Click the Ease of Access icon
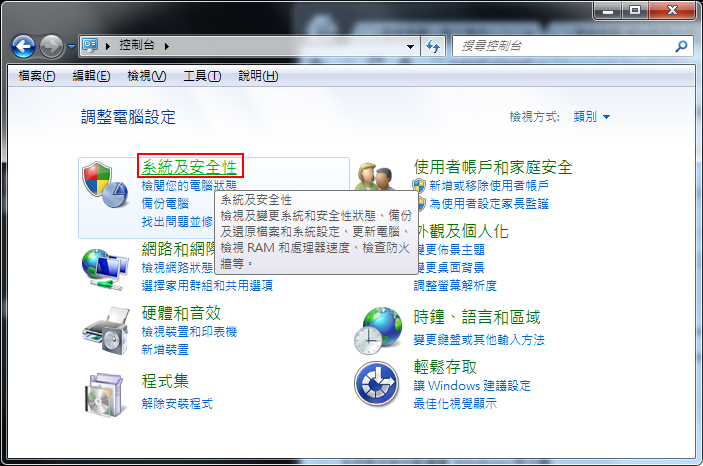 pos(377,384)
